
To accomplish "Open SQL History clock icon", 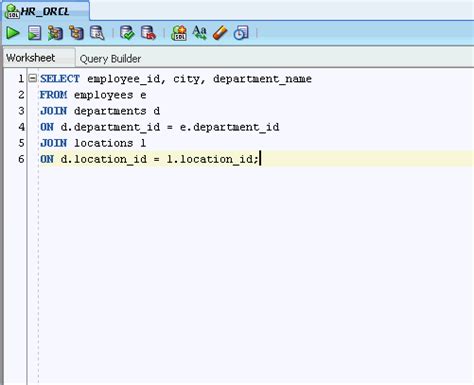I will (241, 33).
